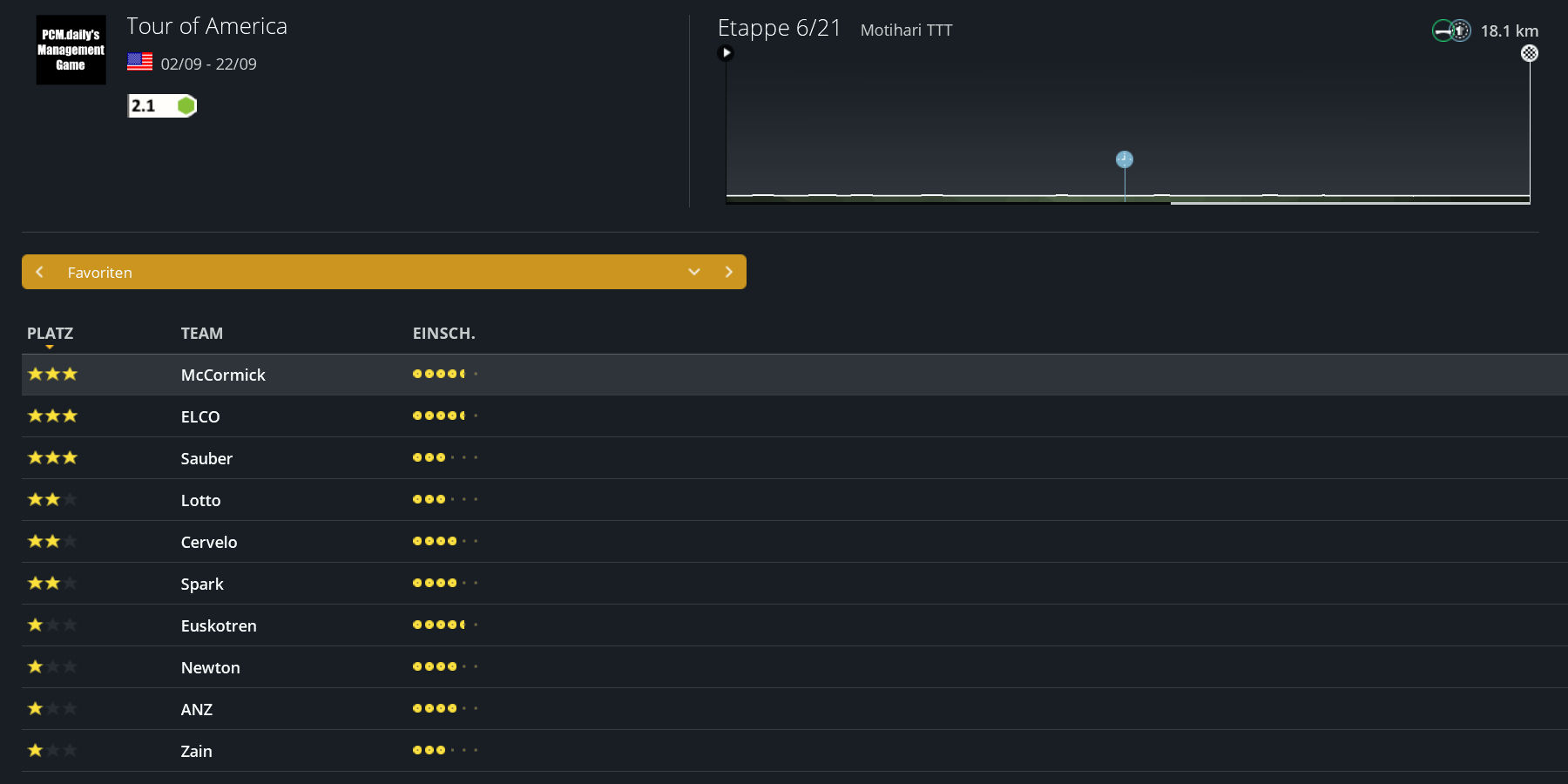The image size is (1568, 784).
Task: Click McCormick's three-star favorite rating
Action: coord(52,375)
